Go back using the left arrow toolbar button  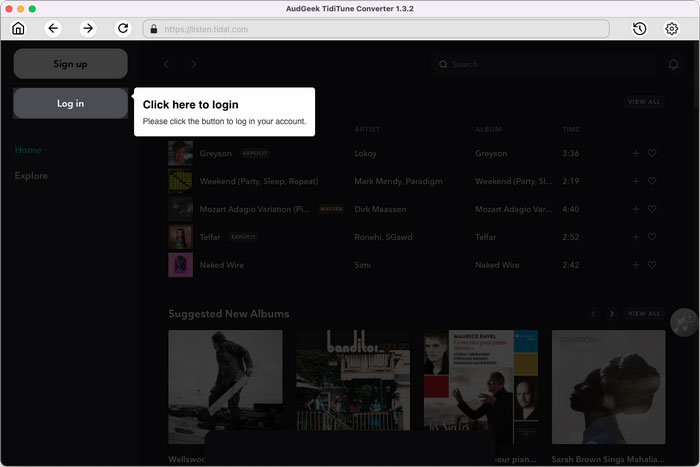[53, 29]
